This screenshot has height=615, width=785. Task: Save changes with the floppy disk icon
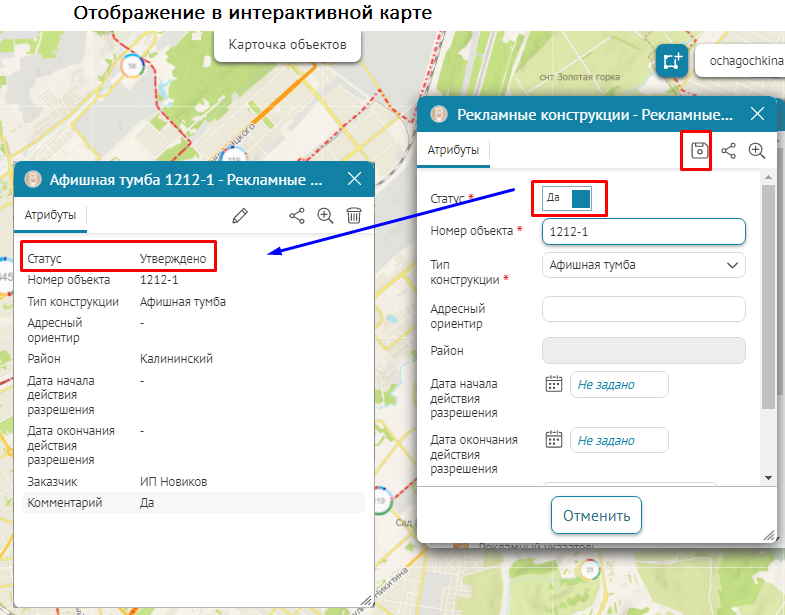[x=700, y=151]
